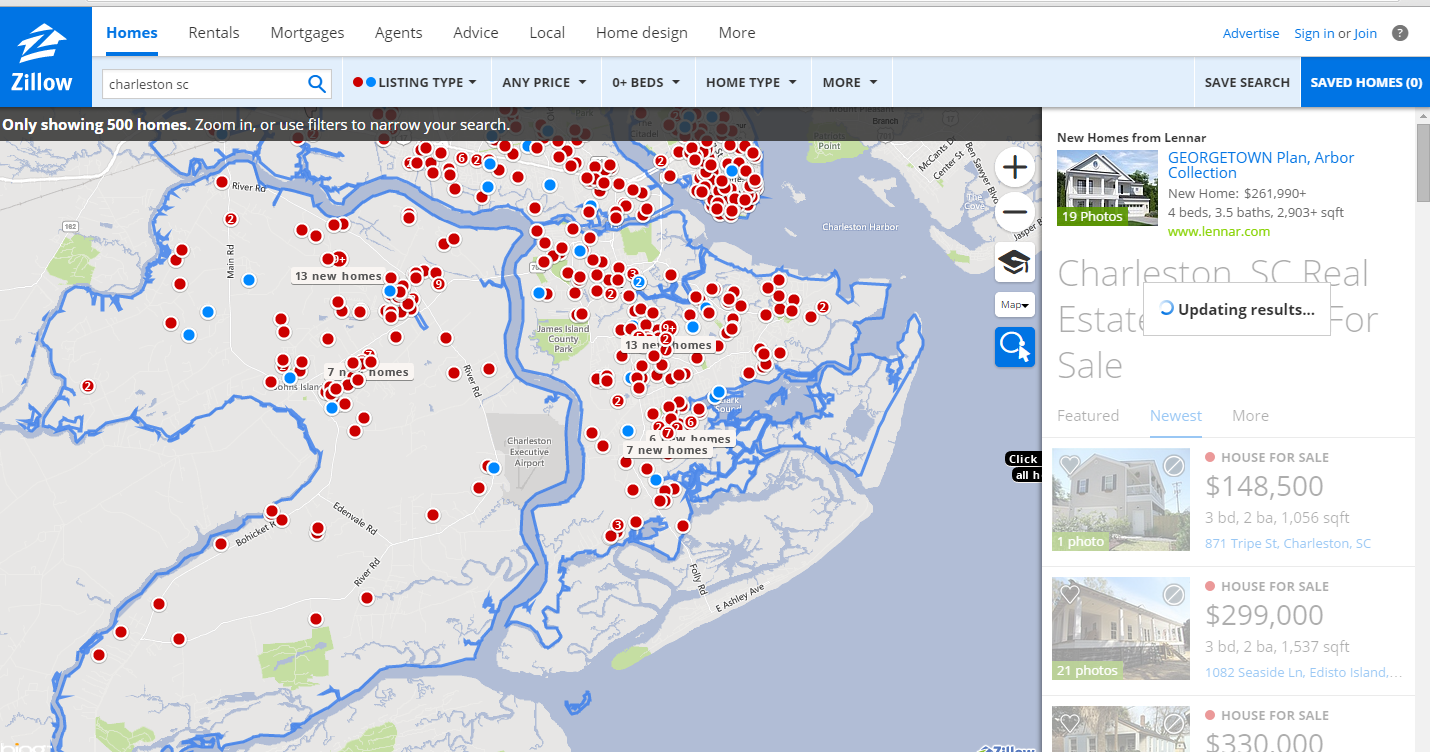This screenshot has width=1430, height=752.
Task: Click the '3 bd, 2 ba, 1,537 sqft' details
Action: (x=1277, y=647)
